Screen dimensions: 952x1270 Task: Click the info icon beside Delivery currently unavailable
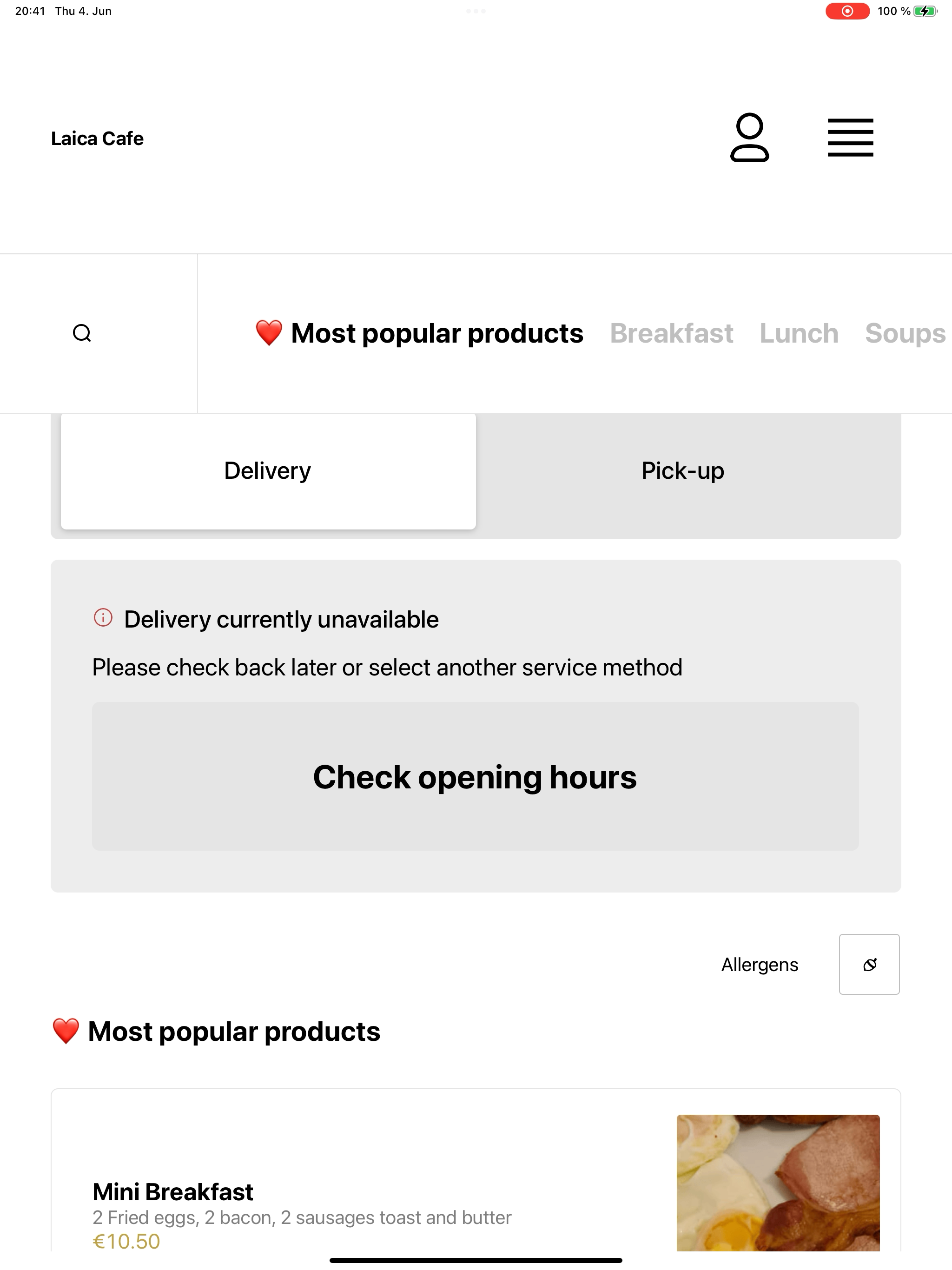(x=103, y=618)
